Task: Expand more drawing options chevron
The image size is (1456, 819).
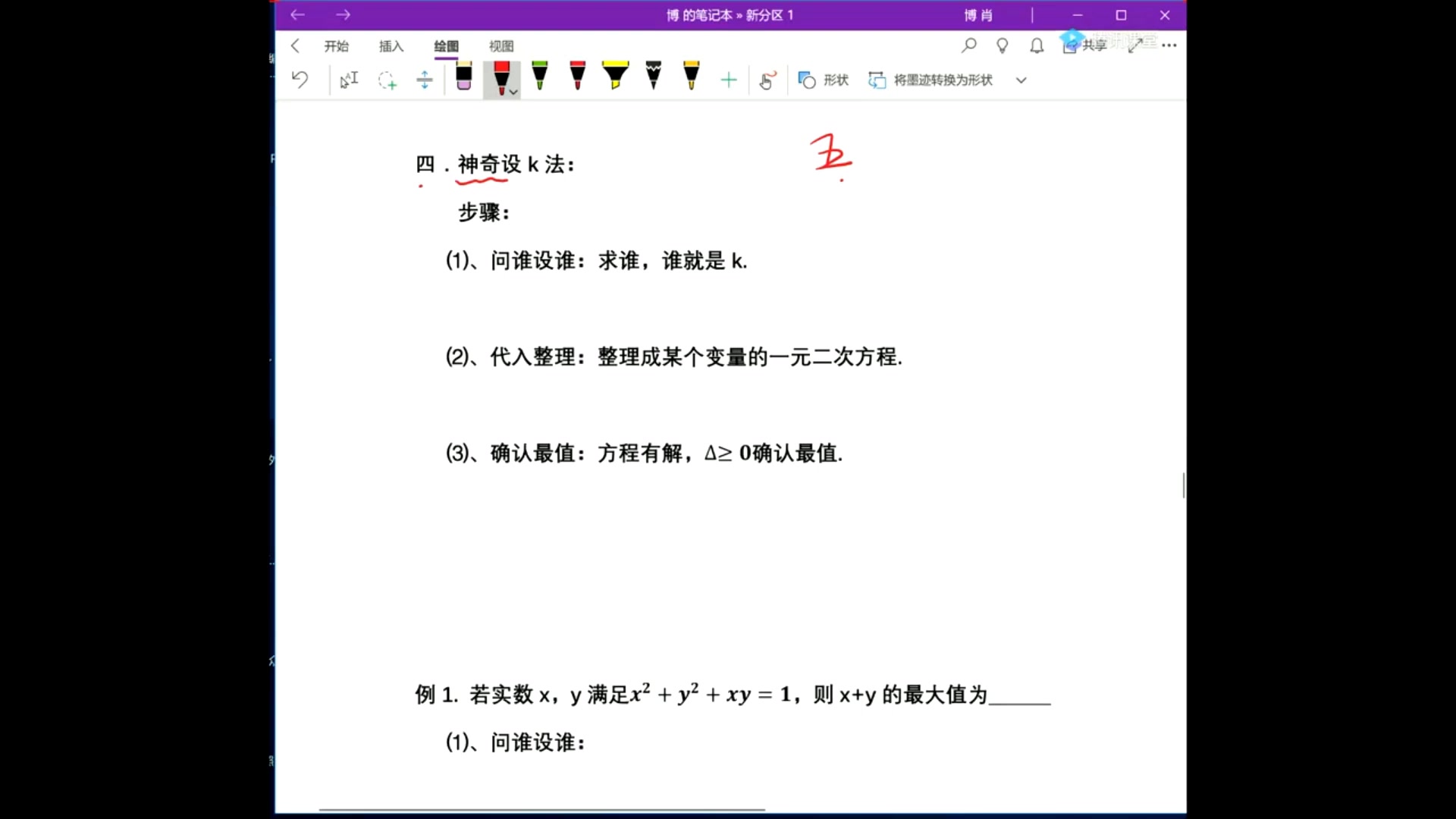Action: pos(1021,80)
